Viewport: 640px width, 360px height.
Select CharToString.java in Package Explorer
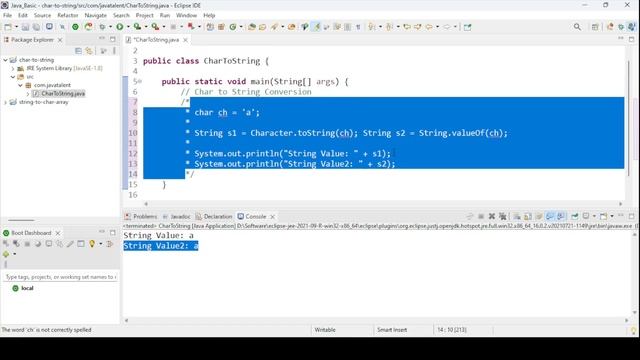tap(59, 93)
